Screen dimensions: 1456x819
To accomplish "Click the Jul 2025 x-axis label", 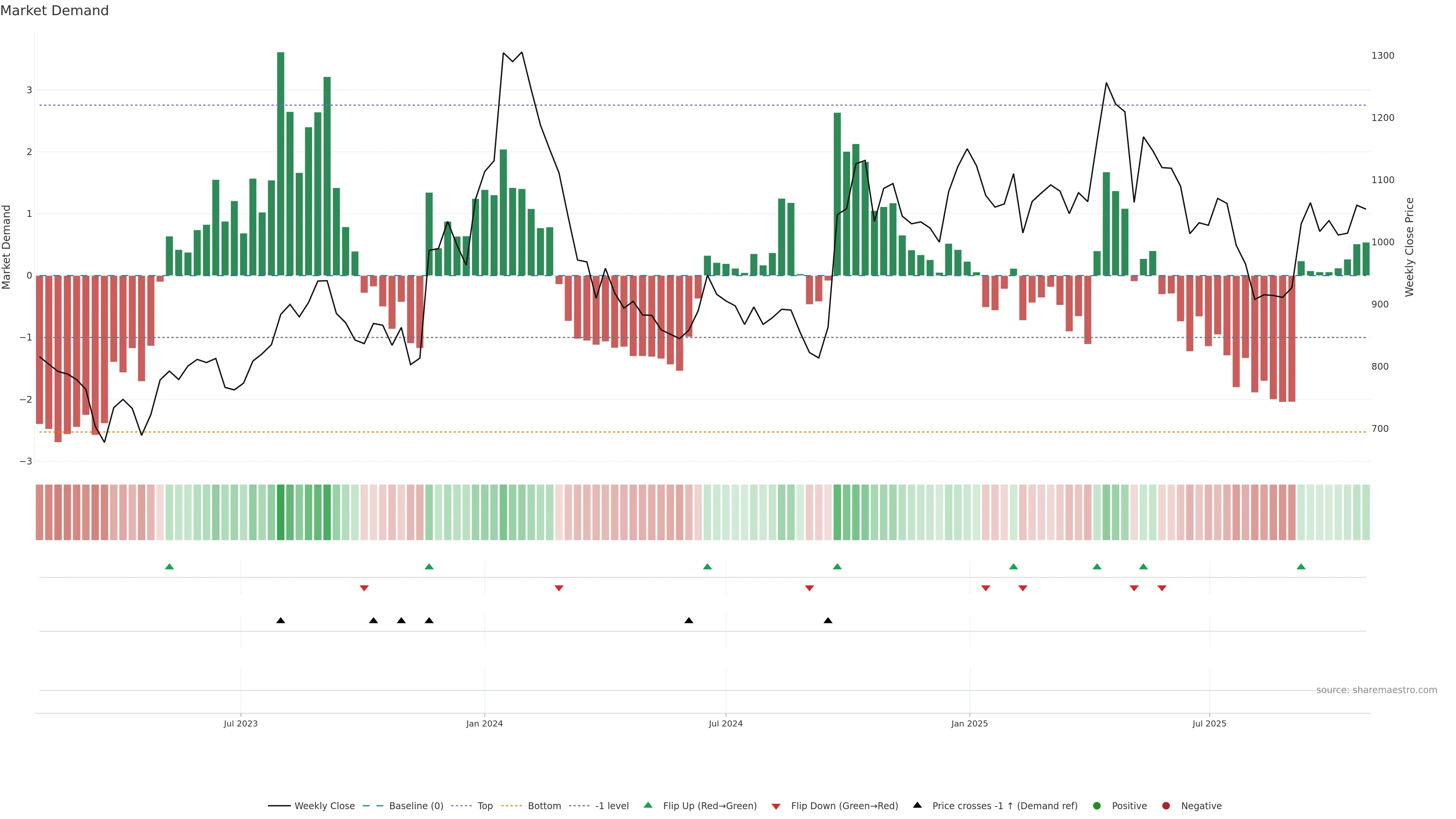I will (x=1209, y=723).
